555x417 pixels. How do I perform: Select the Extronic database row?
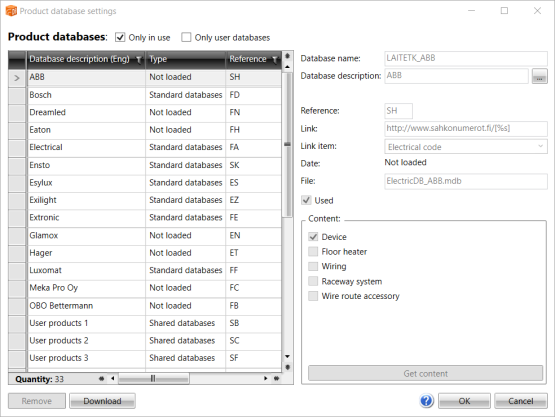point(145,217)
